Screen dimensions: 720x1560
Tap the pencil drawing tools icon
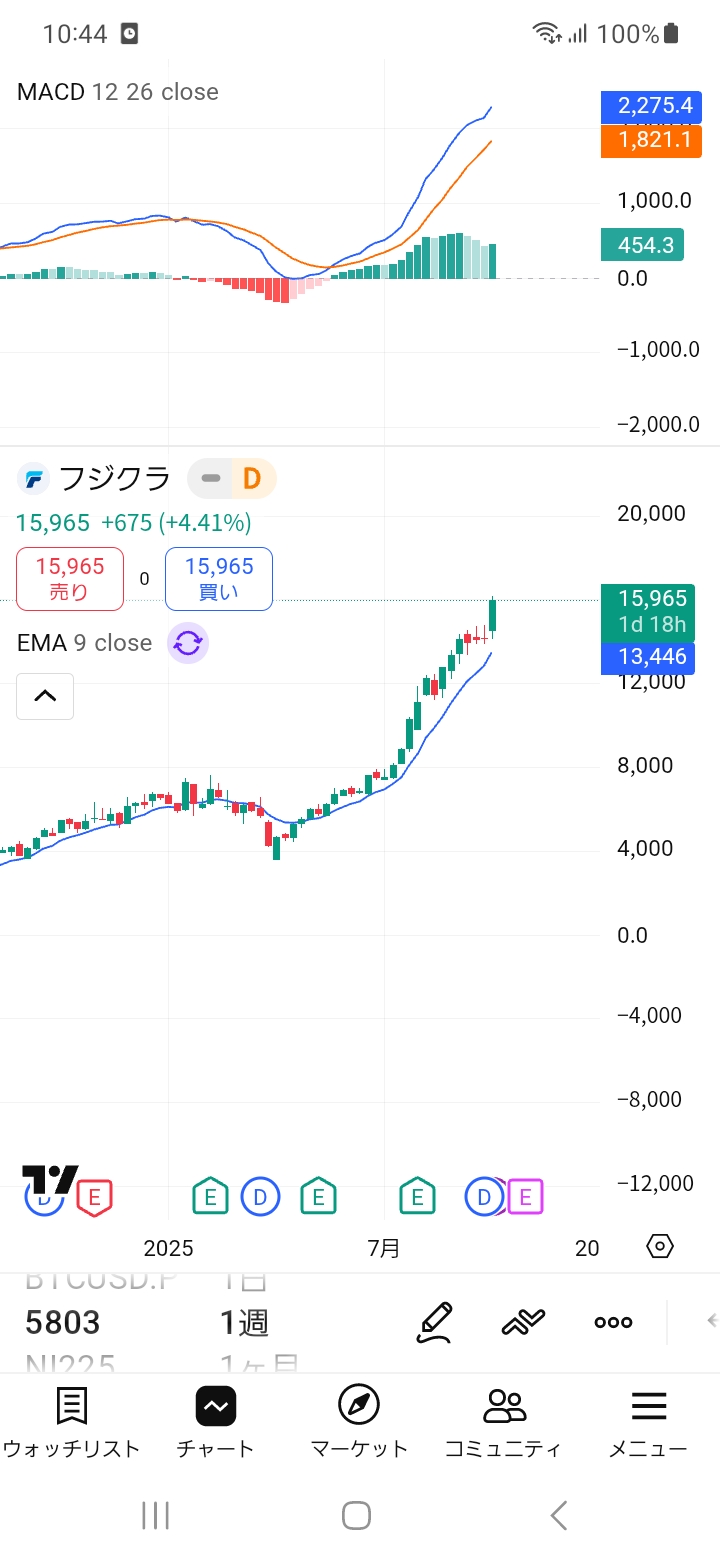click(435, 1322)
